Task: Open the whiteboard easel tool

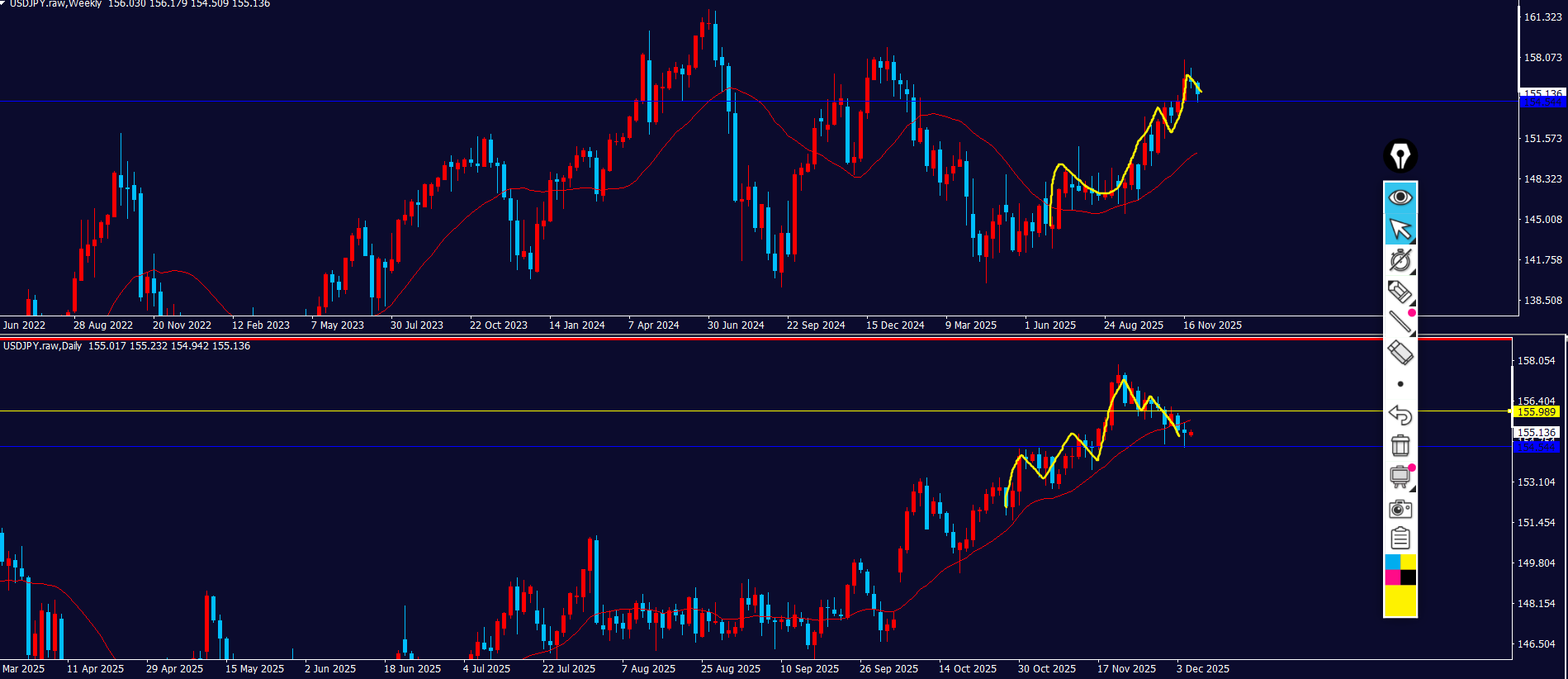Action: pyautogui.click(x=1400, y=477)
